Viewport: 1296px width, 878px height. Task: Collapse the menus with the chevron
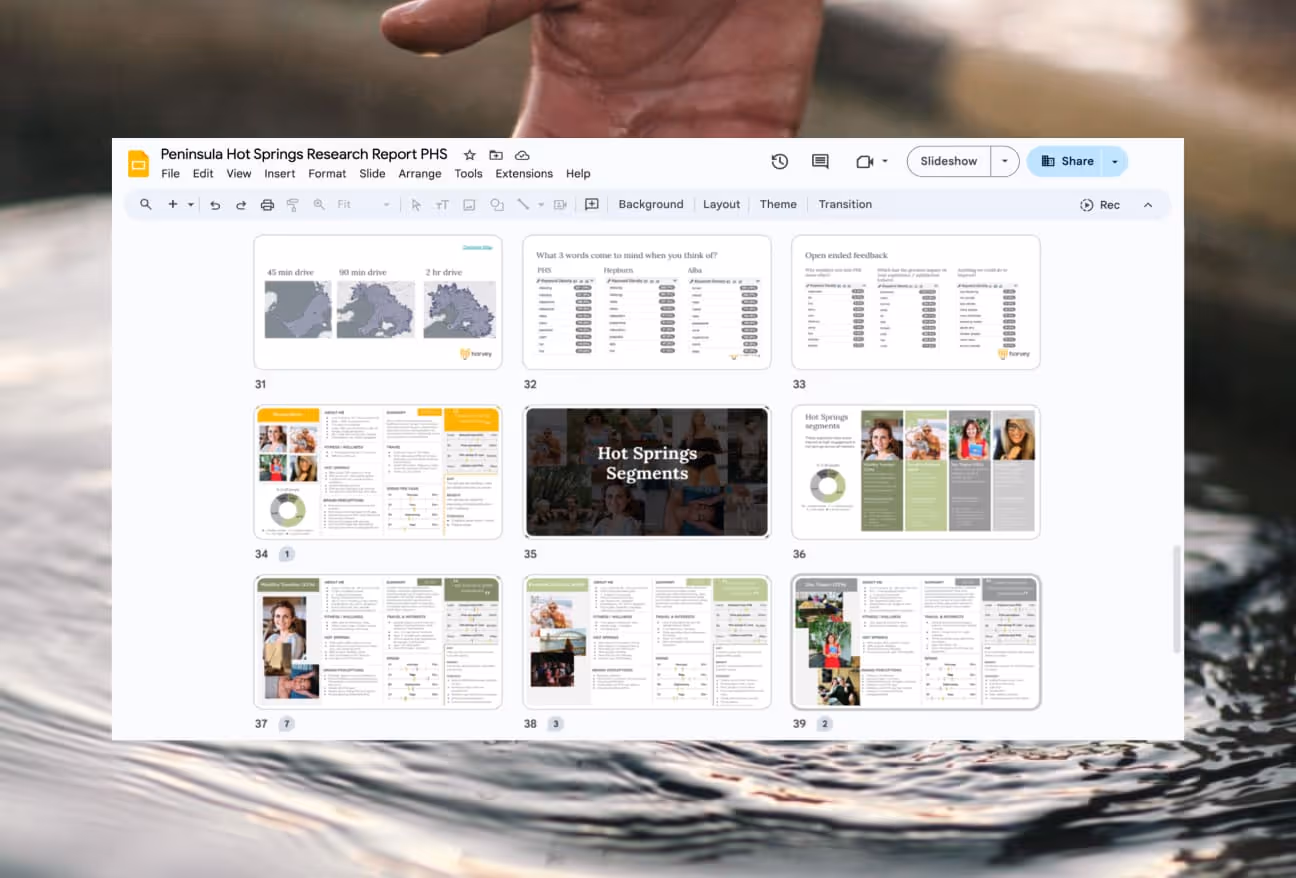point(1148,204)
